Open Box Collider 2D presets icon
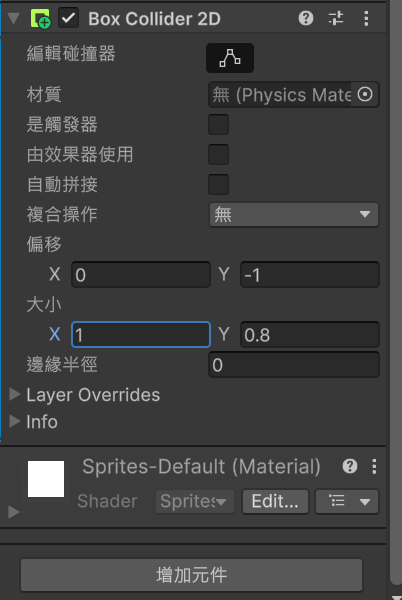 pos(336,18)
